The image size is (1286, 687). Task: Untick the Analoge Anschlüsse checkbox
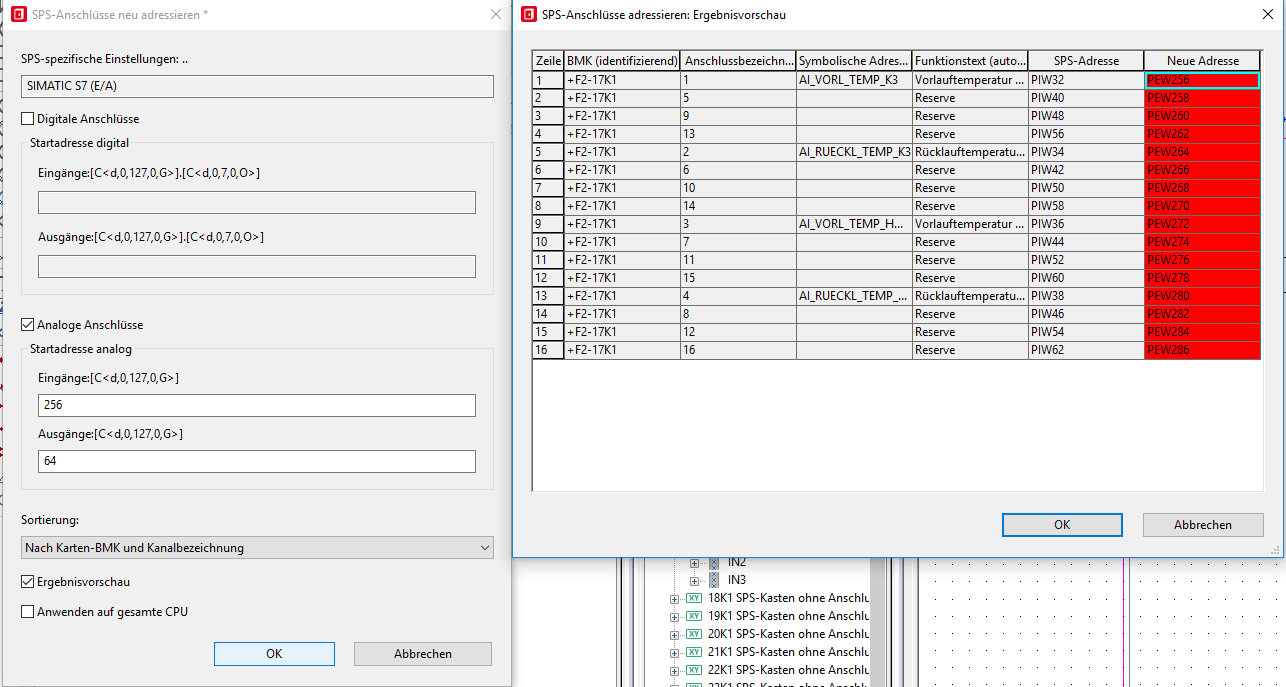28,325
